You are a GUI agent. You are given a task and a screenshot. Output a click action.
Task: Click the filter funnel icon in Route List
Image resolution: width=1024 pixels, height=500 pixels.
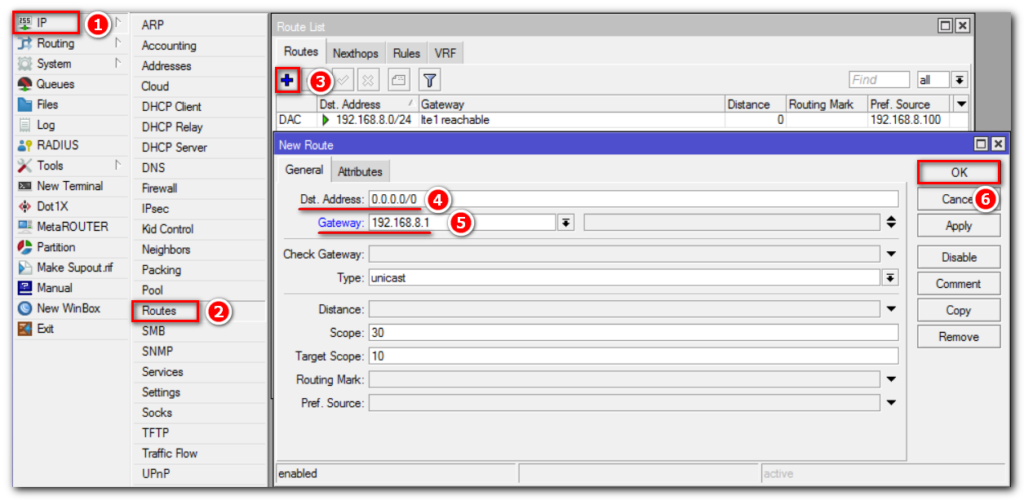pyautogui.click(x=429, y=80)
